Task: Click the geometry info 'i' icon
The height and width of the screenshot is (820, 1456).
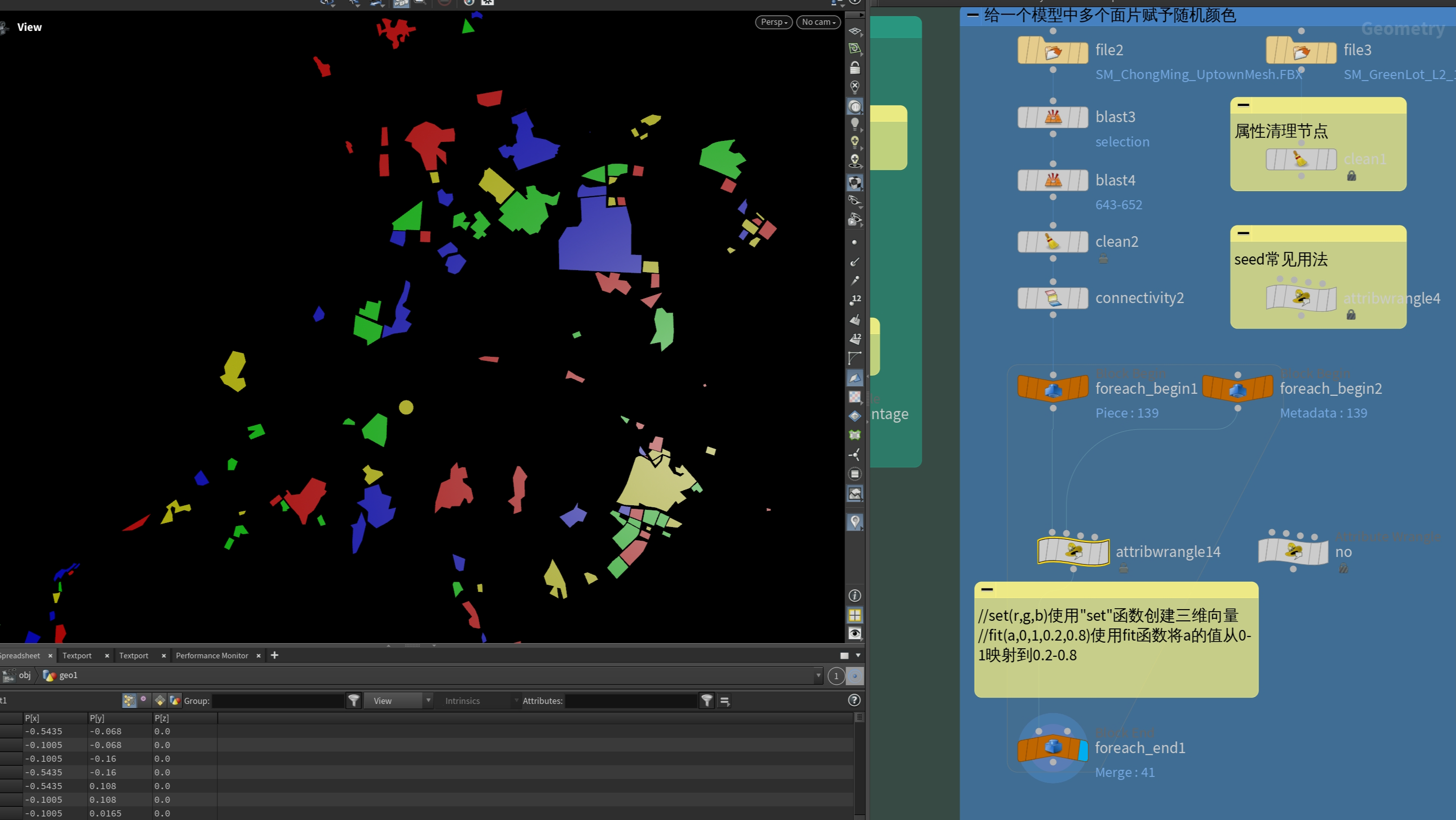Action: [x=855, y=595]
